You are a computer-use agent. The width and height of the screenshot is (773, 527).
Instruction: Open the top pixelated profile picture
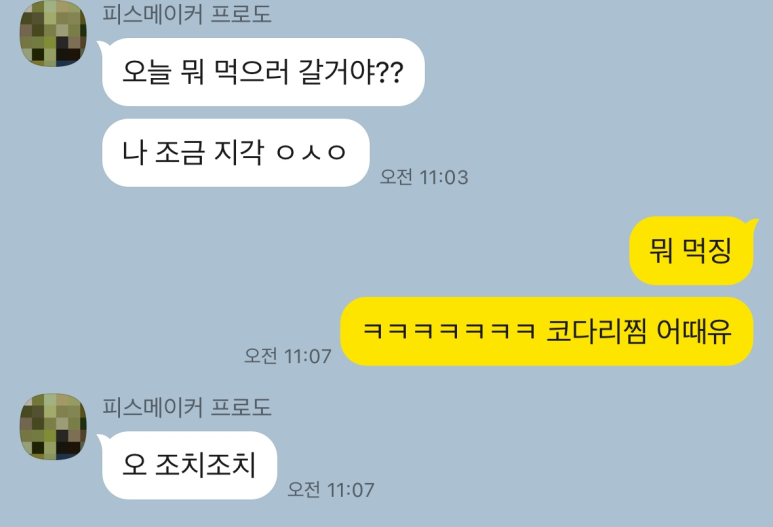tap(53, 33)
